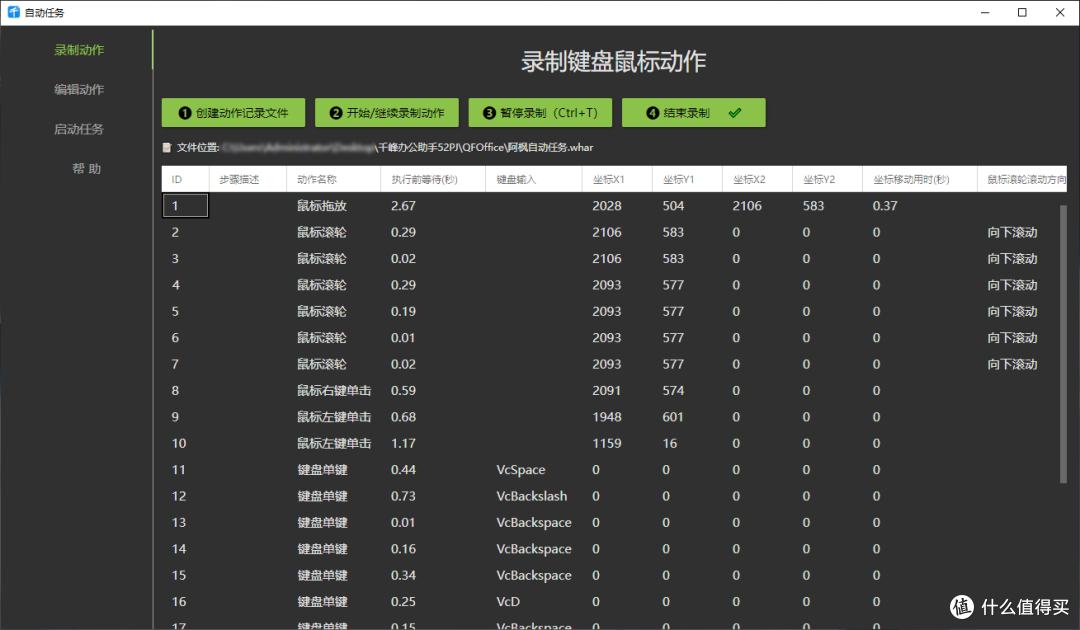The width and height of the screenshot is (1080, 630).
Task: Click the X1 coordinate value 2091
Action: pyautogui.click(x=607, y=390)
